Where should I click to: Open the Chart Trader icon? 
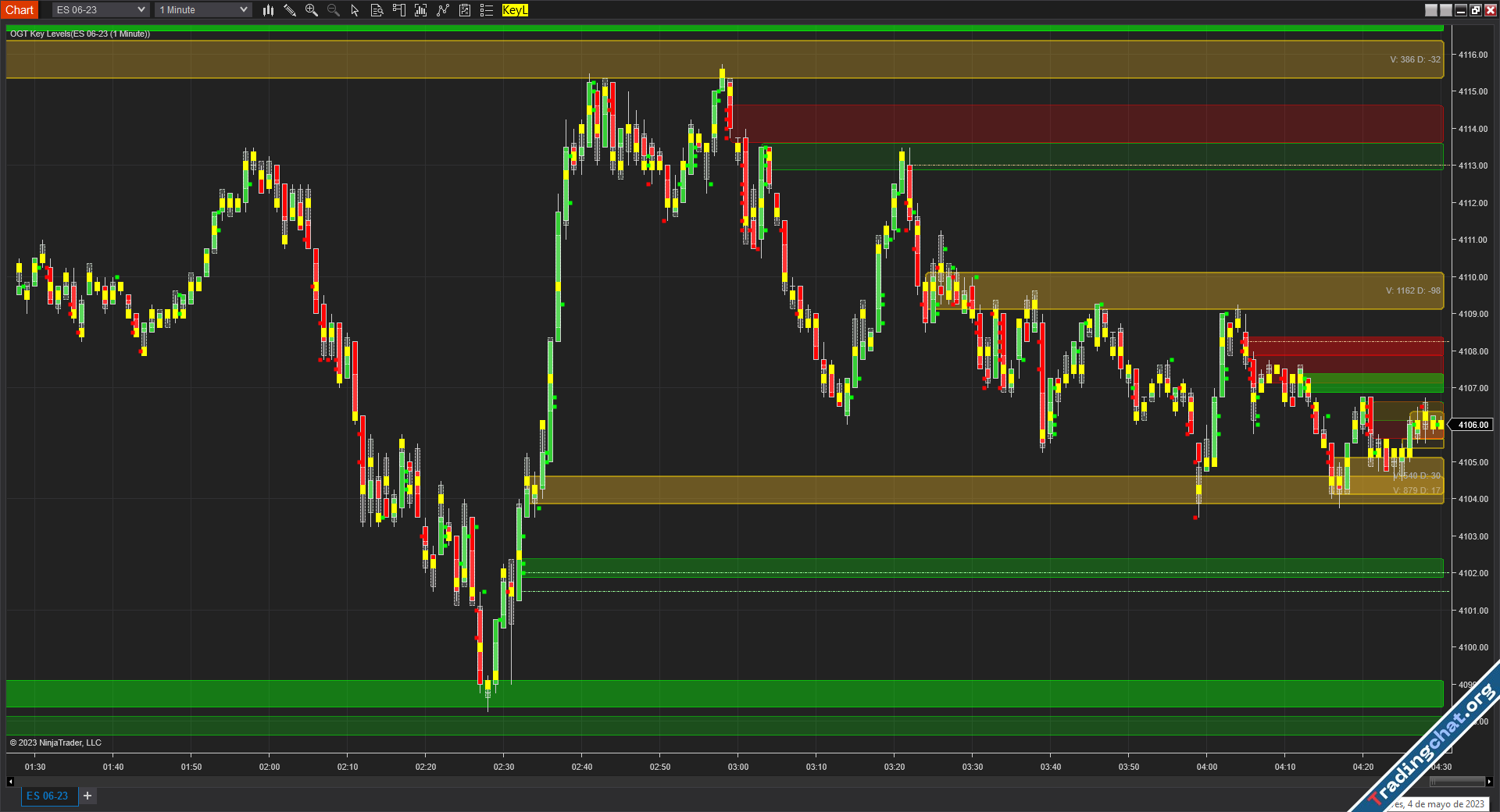click(x=398, y=10)
